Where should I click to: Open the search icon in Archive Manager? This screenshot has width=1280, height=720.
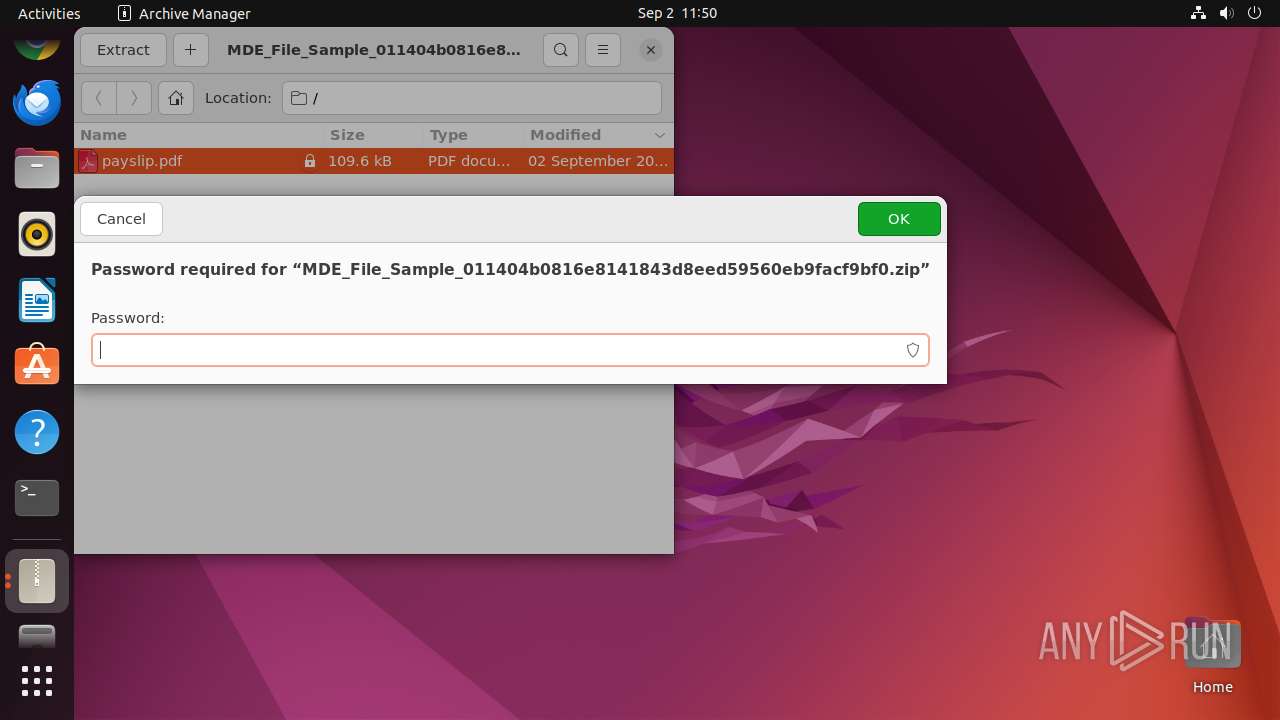click(561, 50)
